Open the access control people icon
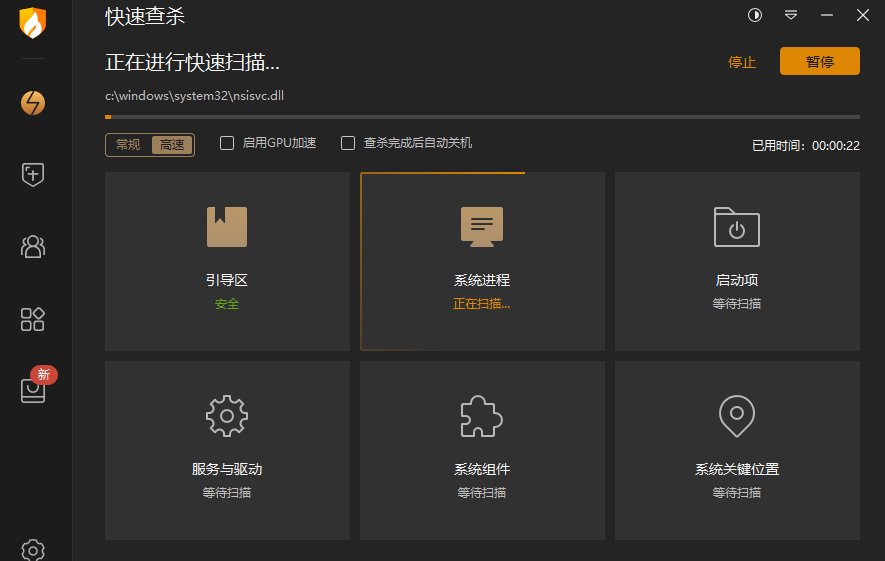The width and height of the screenshot is (885, 561). click(x=33, y=246)
